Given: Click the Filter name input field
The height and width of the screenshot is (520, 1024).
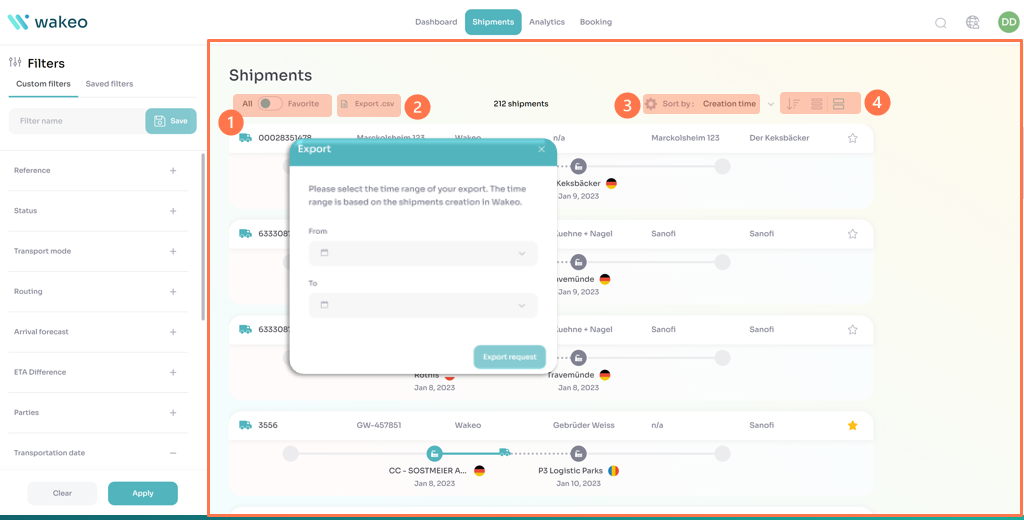Looking at the screenshot, I should tap(76, 121).
